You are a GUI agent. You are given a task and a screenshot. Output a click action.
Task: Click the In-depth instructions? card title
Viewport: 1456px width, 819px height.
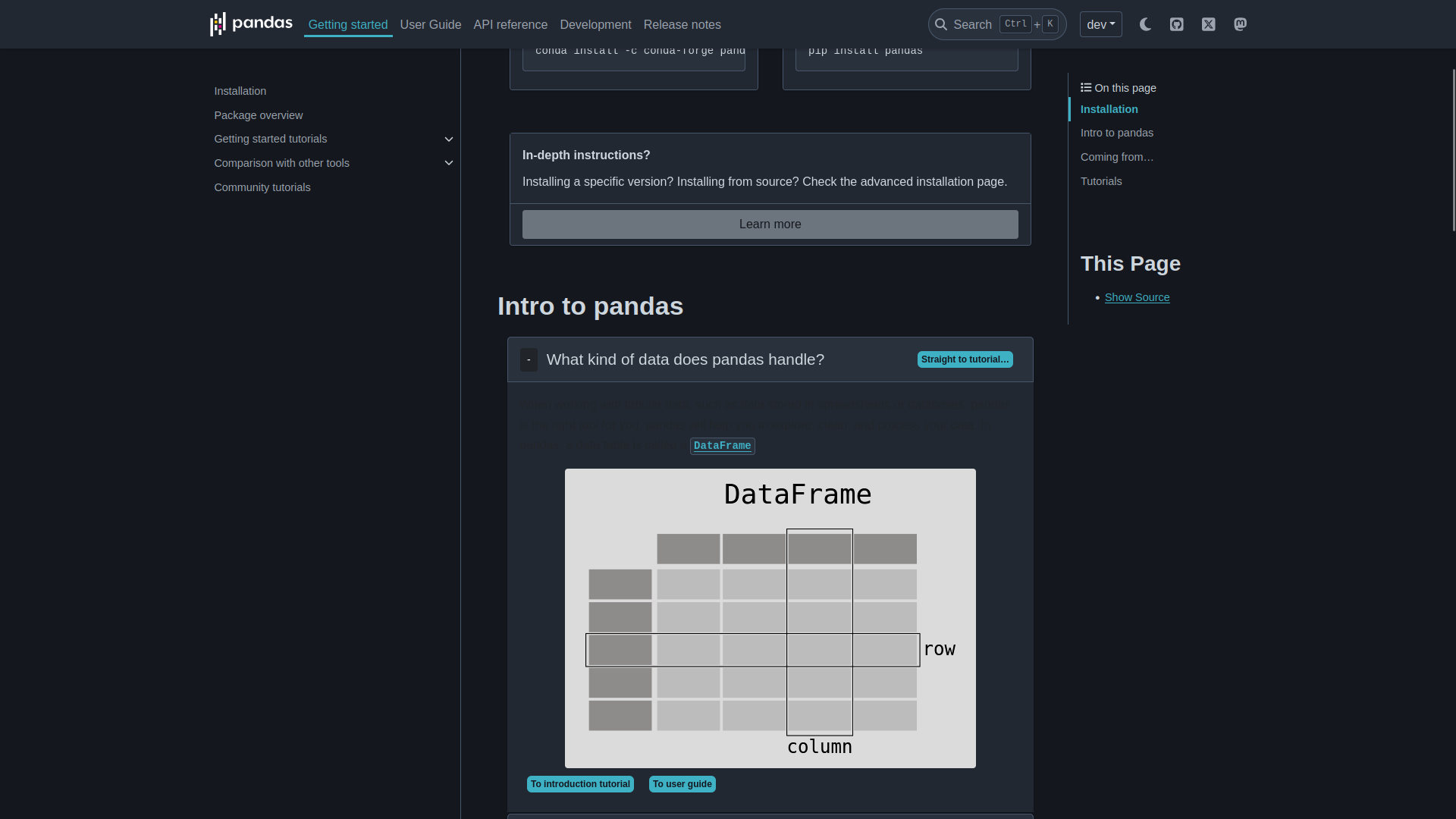(x=586, y=155)
